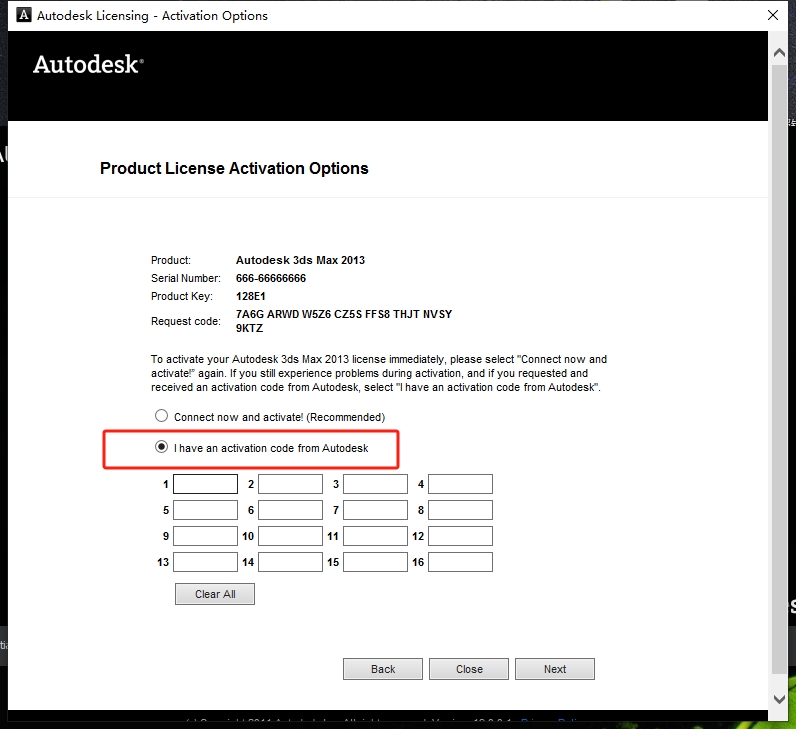Click activation code field 7
Viewport: 796px width, 729px height.
(x=375, y=510)
